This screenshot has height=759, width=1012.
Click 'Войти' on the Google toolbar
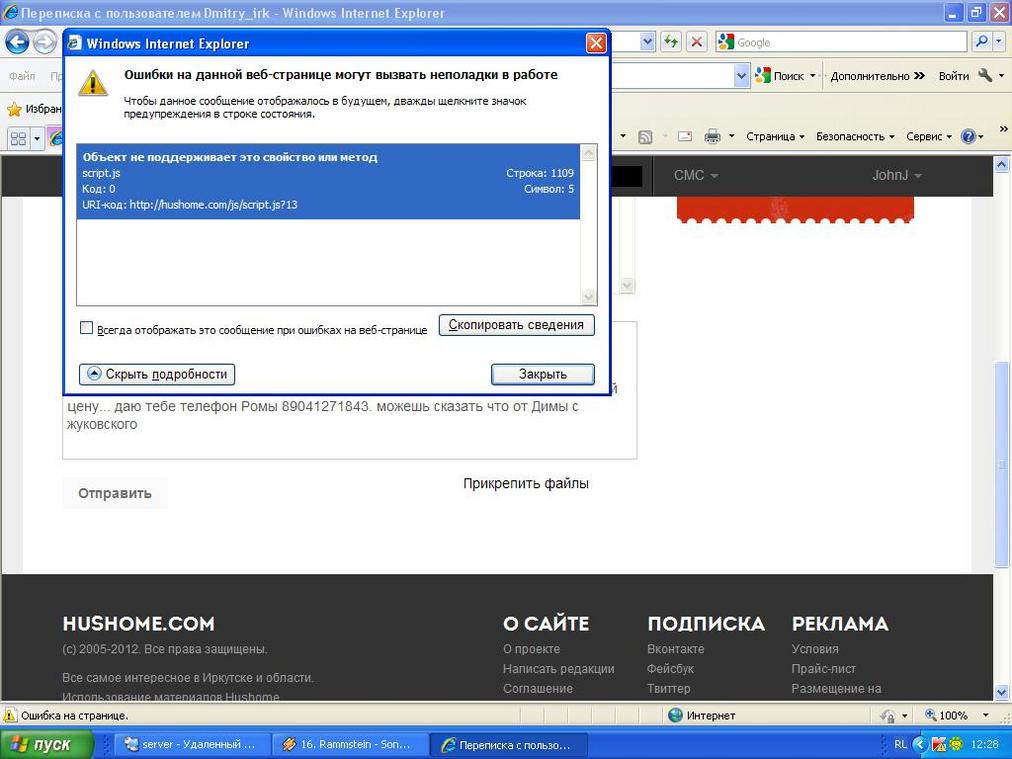[x=953, y=76]
